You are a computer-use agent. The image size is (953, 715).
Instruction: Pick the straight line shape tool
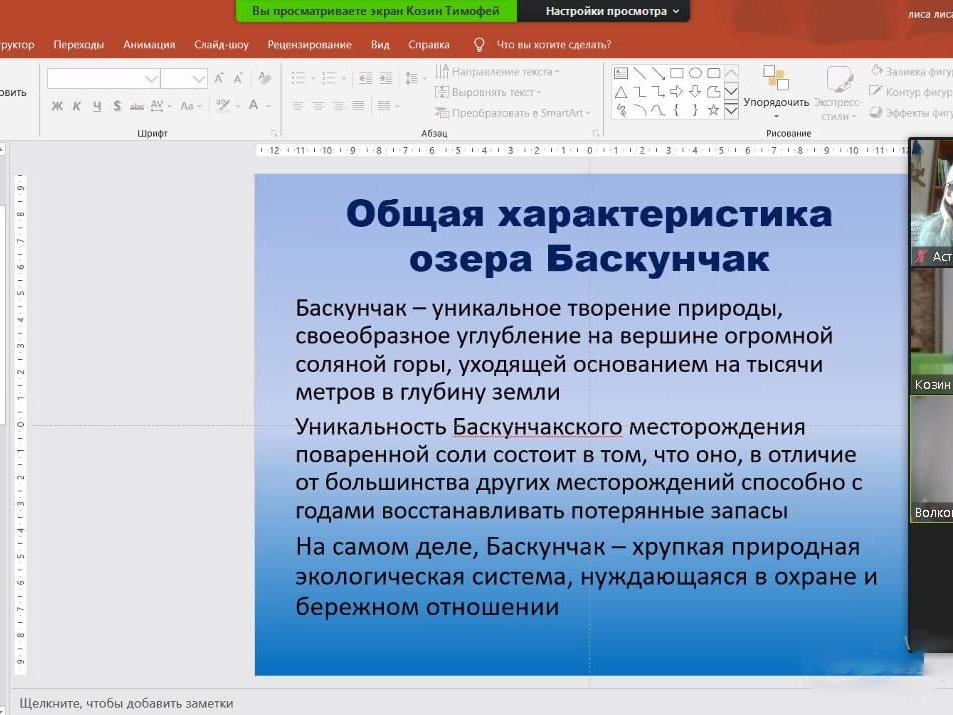click(x=639, y=73)
